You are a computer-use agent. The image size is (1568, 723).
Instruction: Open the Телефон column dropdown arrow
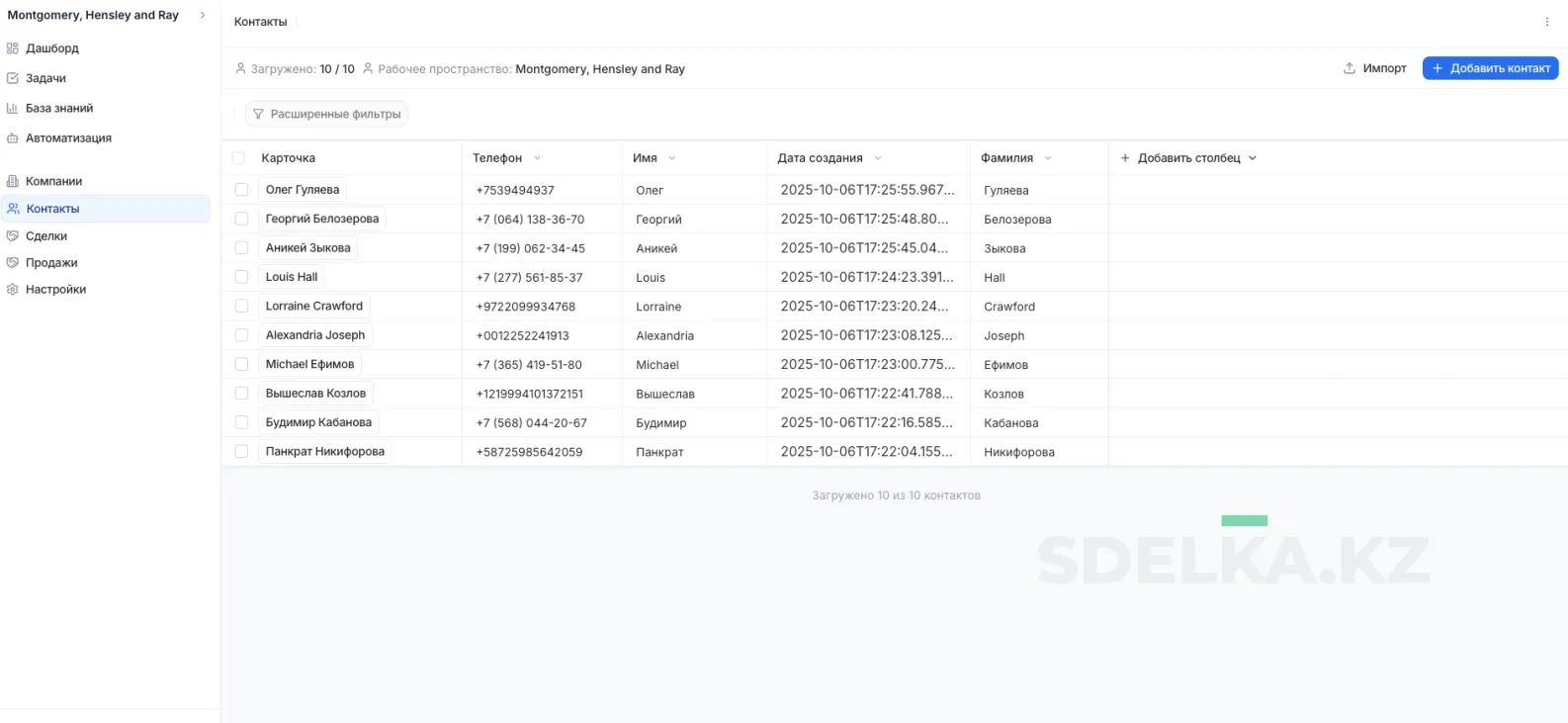pos(538,158)
